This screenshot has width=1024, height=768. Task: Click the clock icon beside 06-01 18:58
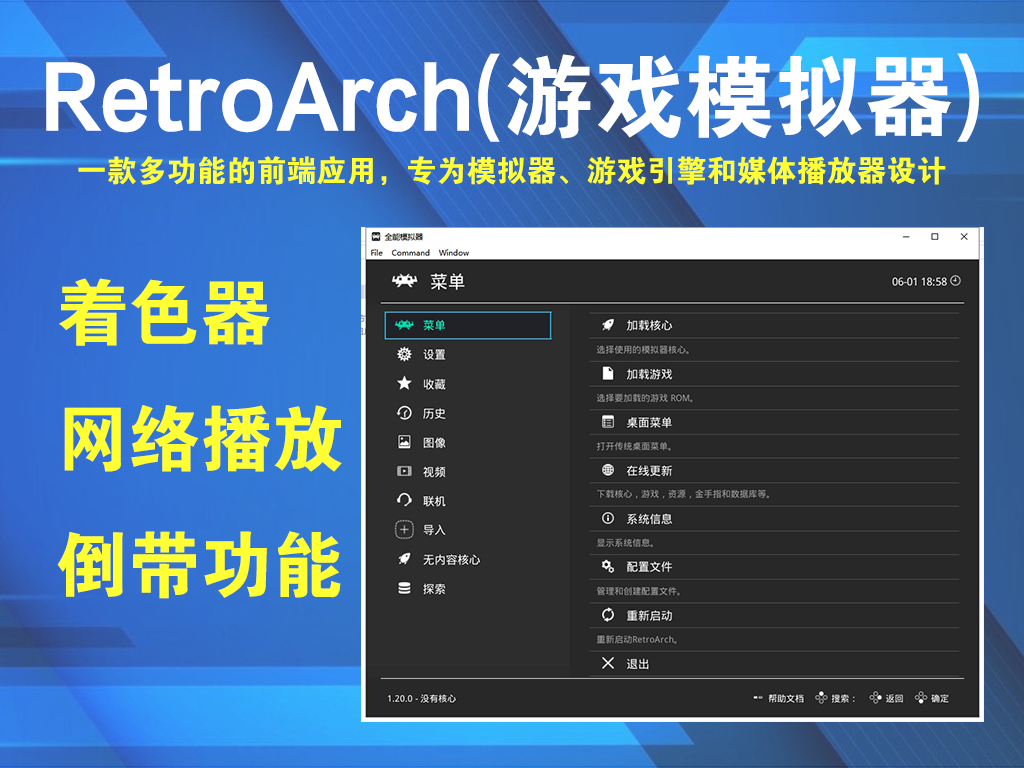[955, 281]
